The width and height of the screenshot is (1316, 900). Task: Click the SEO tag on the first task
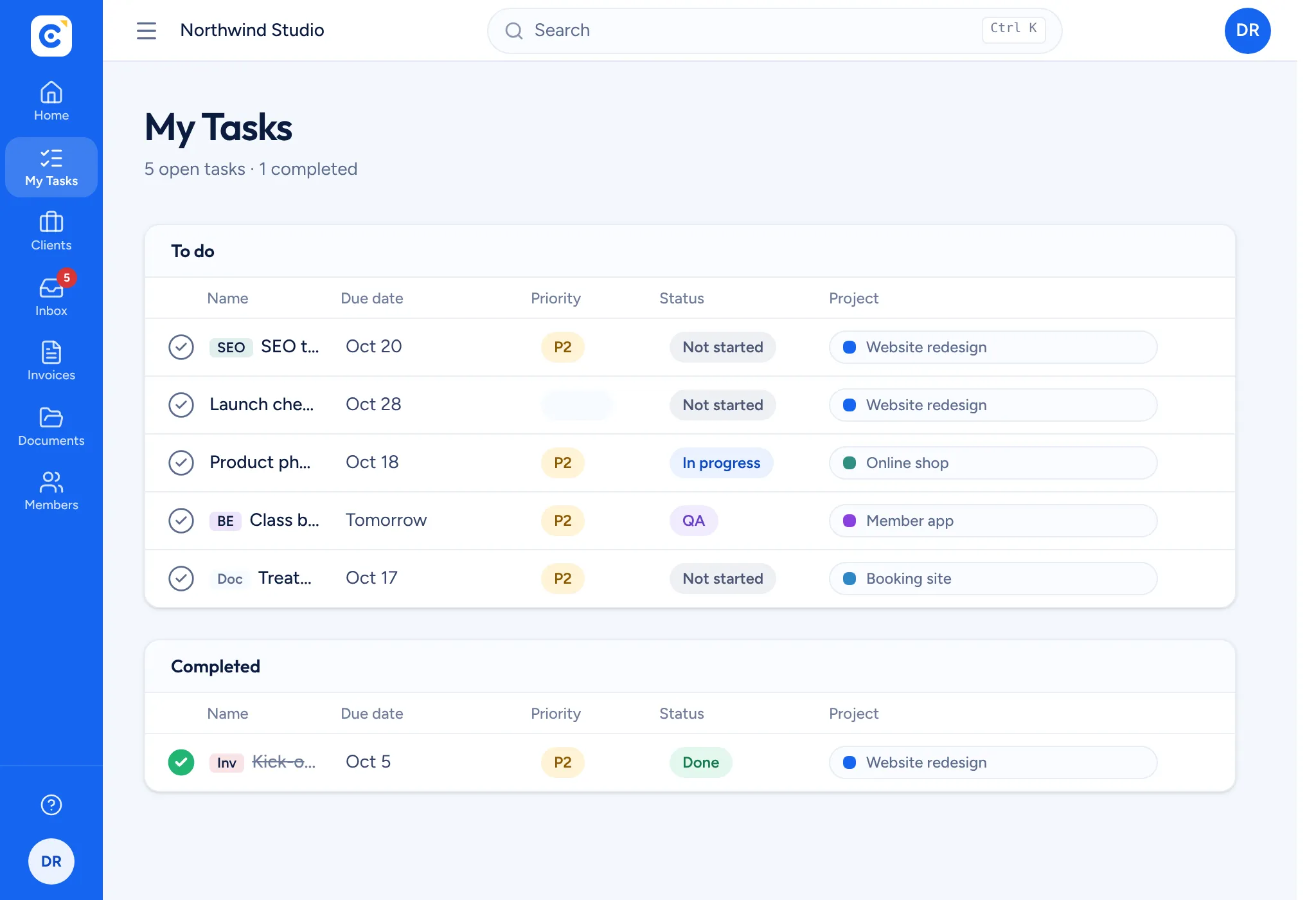(231, 347)
